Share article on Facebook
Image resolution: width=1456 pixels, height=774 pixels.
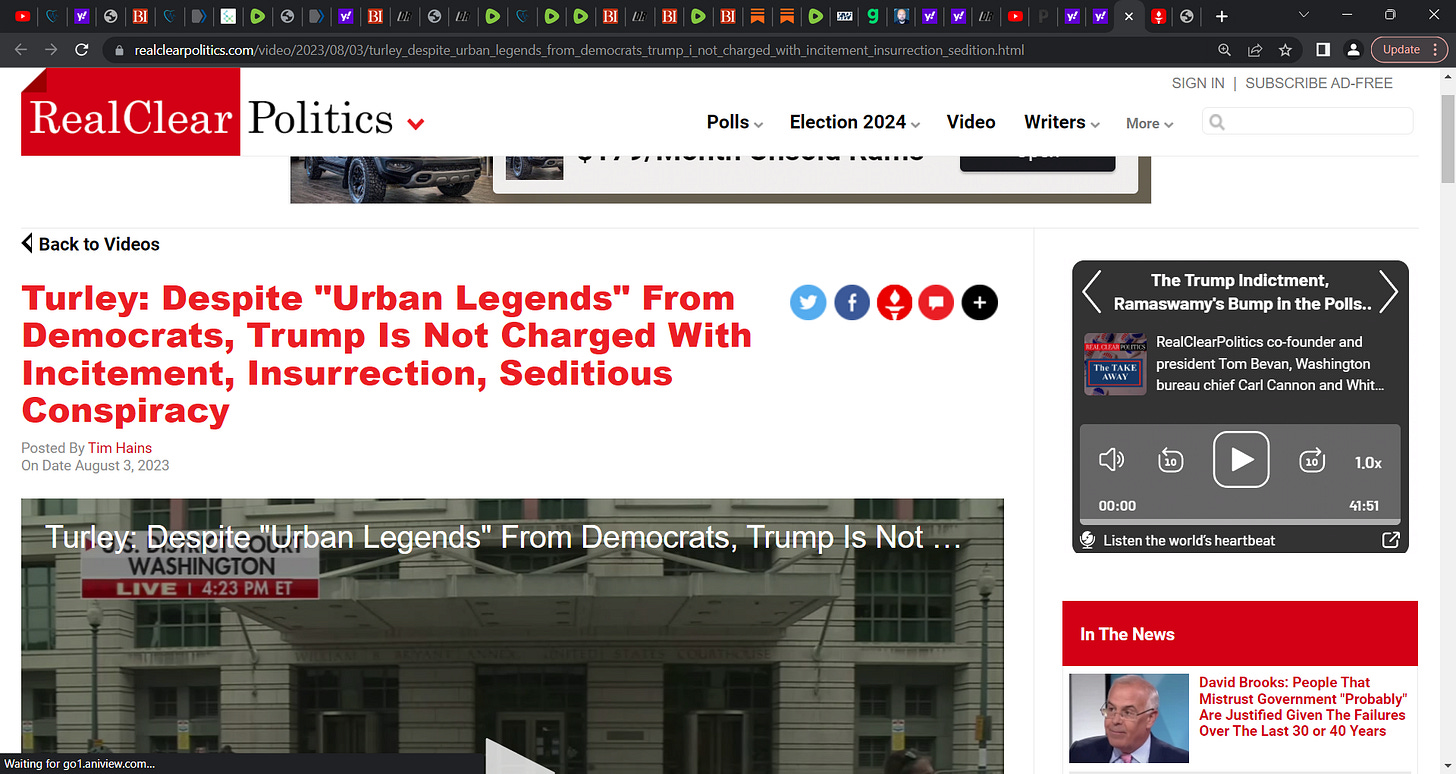[x=851, y=302]
